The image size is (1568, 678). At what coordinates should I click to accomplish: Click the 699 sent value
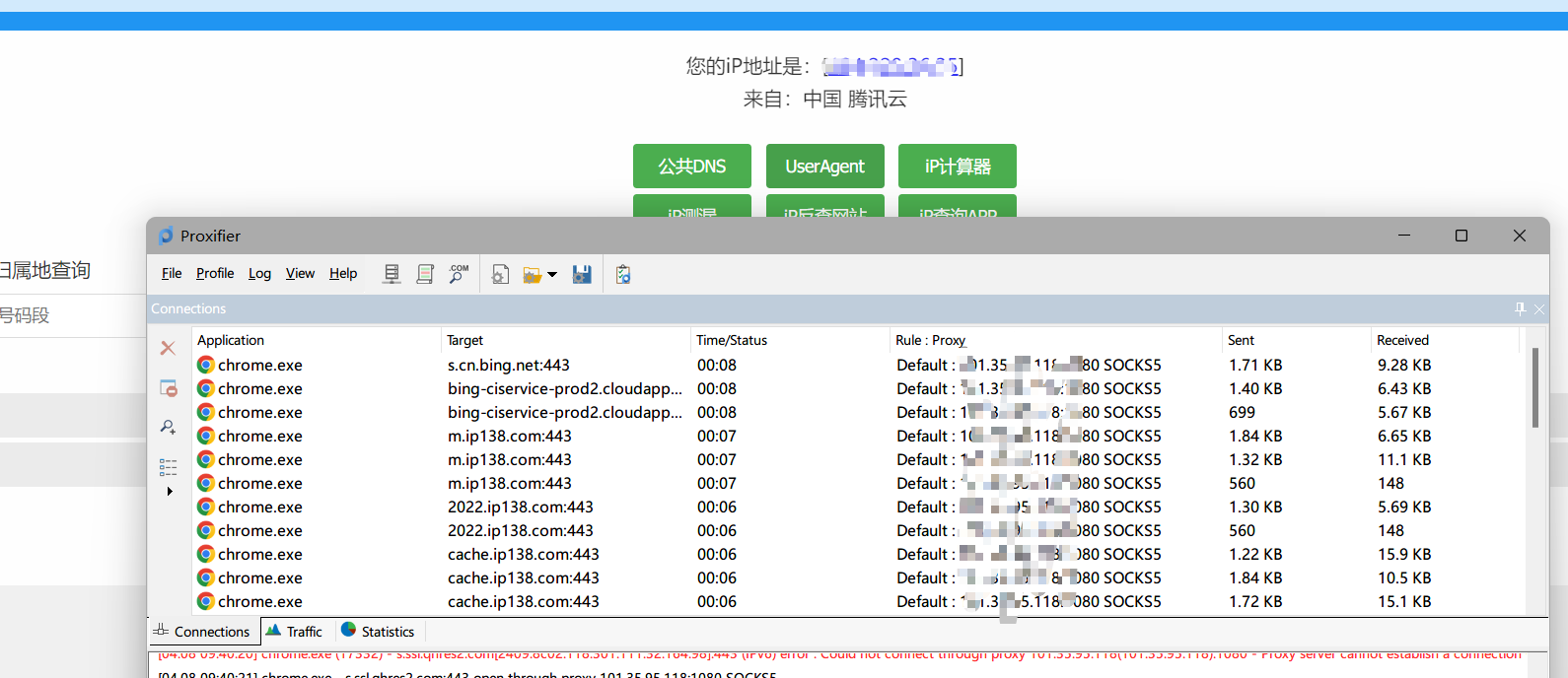coord(1243,412)
